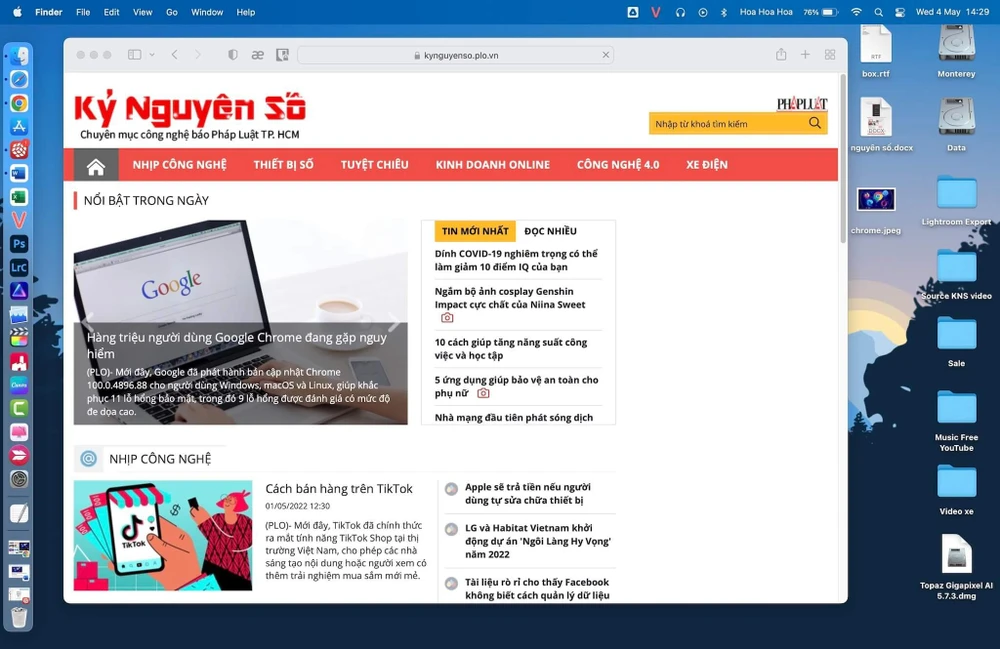Go to the previous featured slide with the left arrow
The width and height of the screenshot is (1000, 649).
(88, 322)
